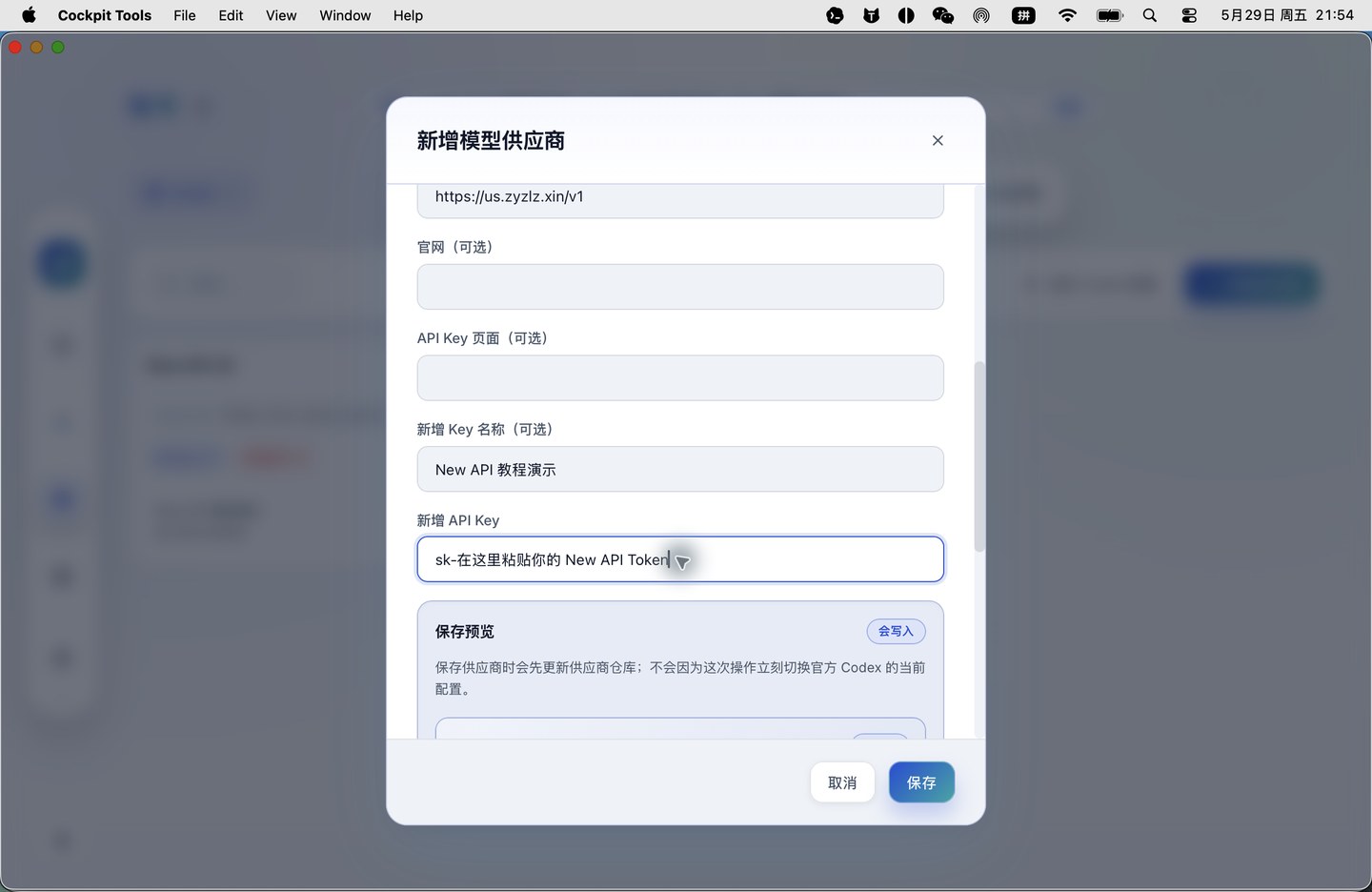The image size is (1372, 892).
Task: Open the File menu
Action: [185, 15]
